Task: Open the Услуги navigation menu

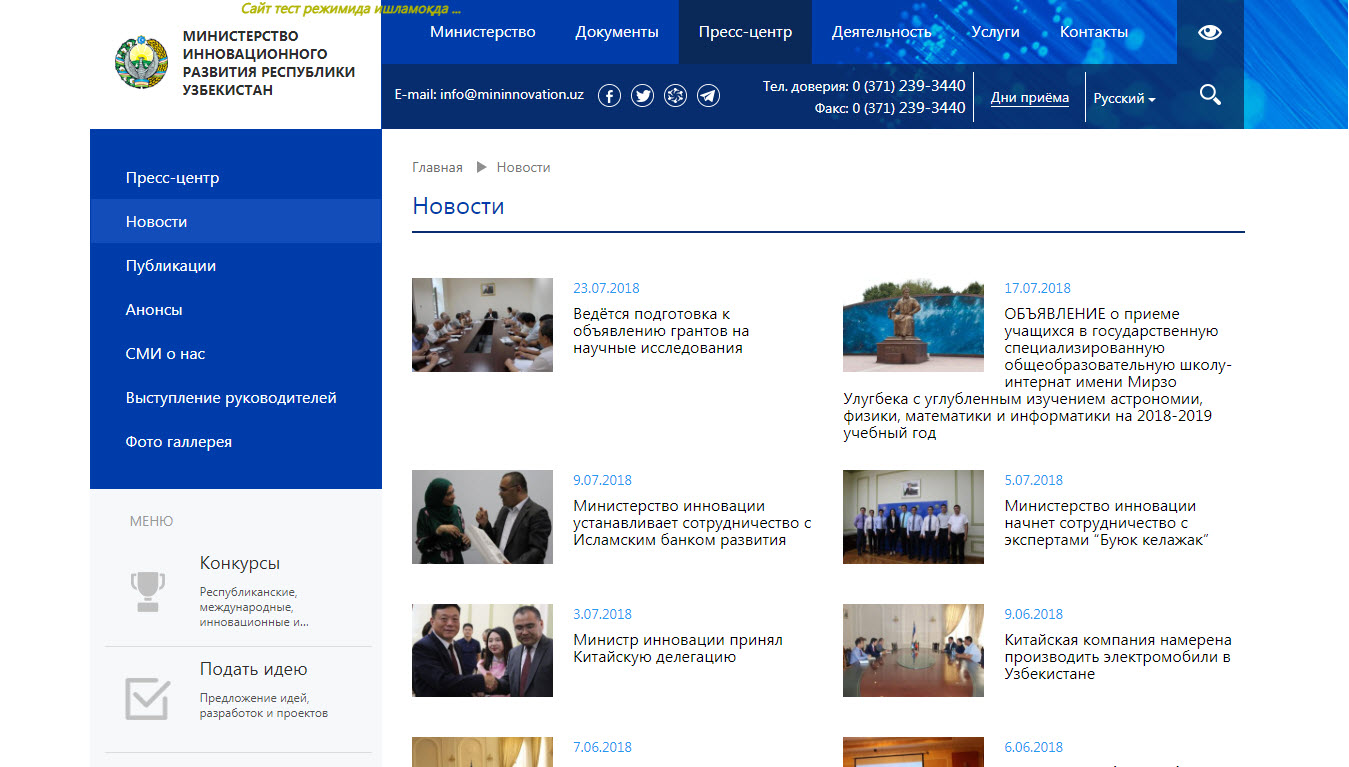Action: (995, 32)
